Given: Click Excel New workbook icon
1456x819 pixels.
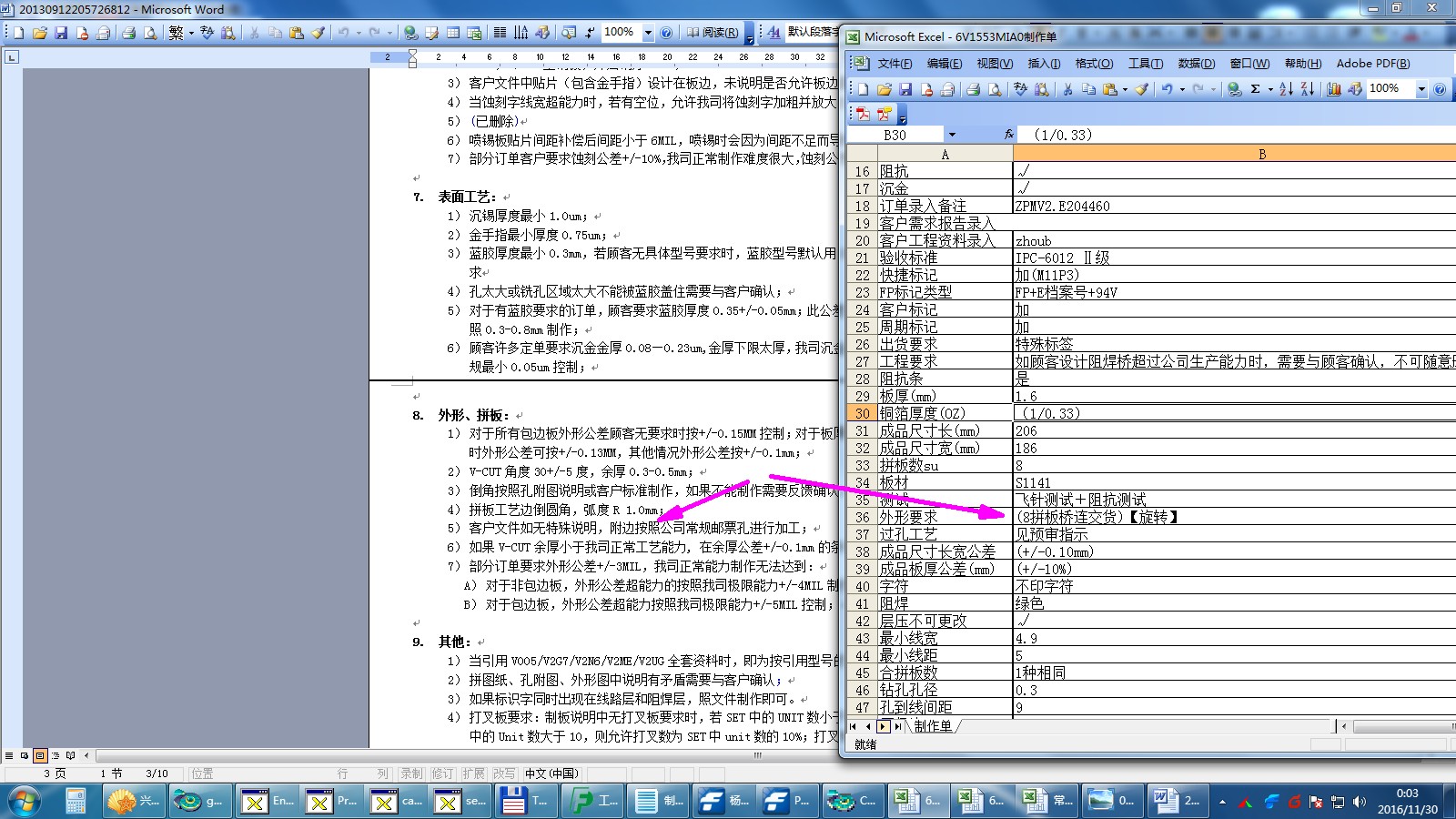Looking at the screenshot, I should tap(862, 89).
